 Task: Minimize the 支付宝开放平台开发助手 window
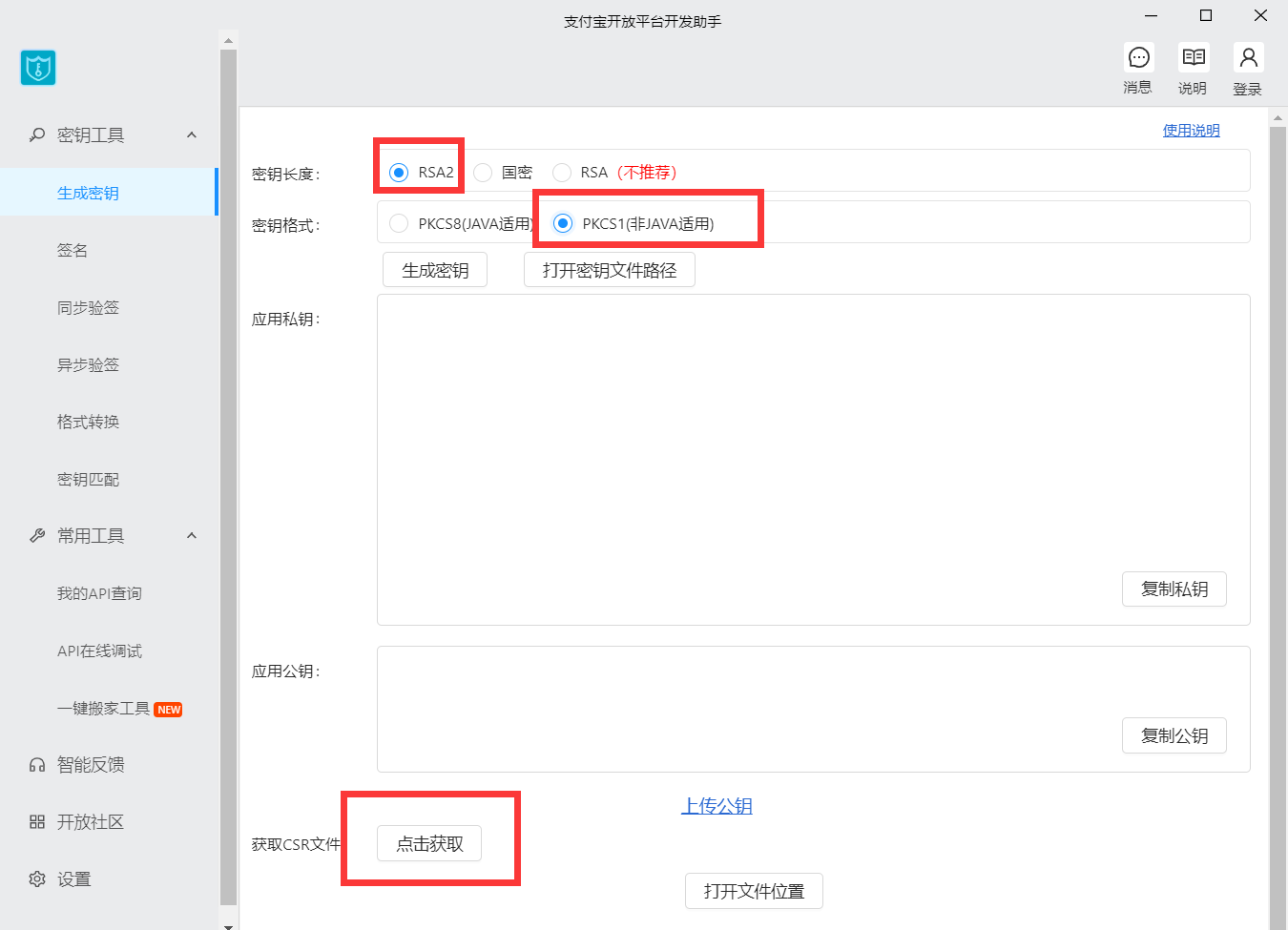(1152, 15)
